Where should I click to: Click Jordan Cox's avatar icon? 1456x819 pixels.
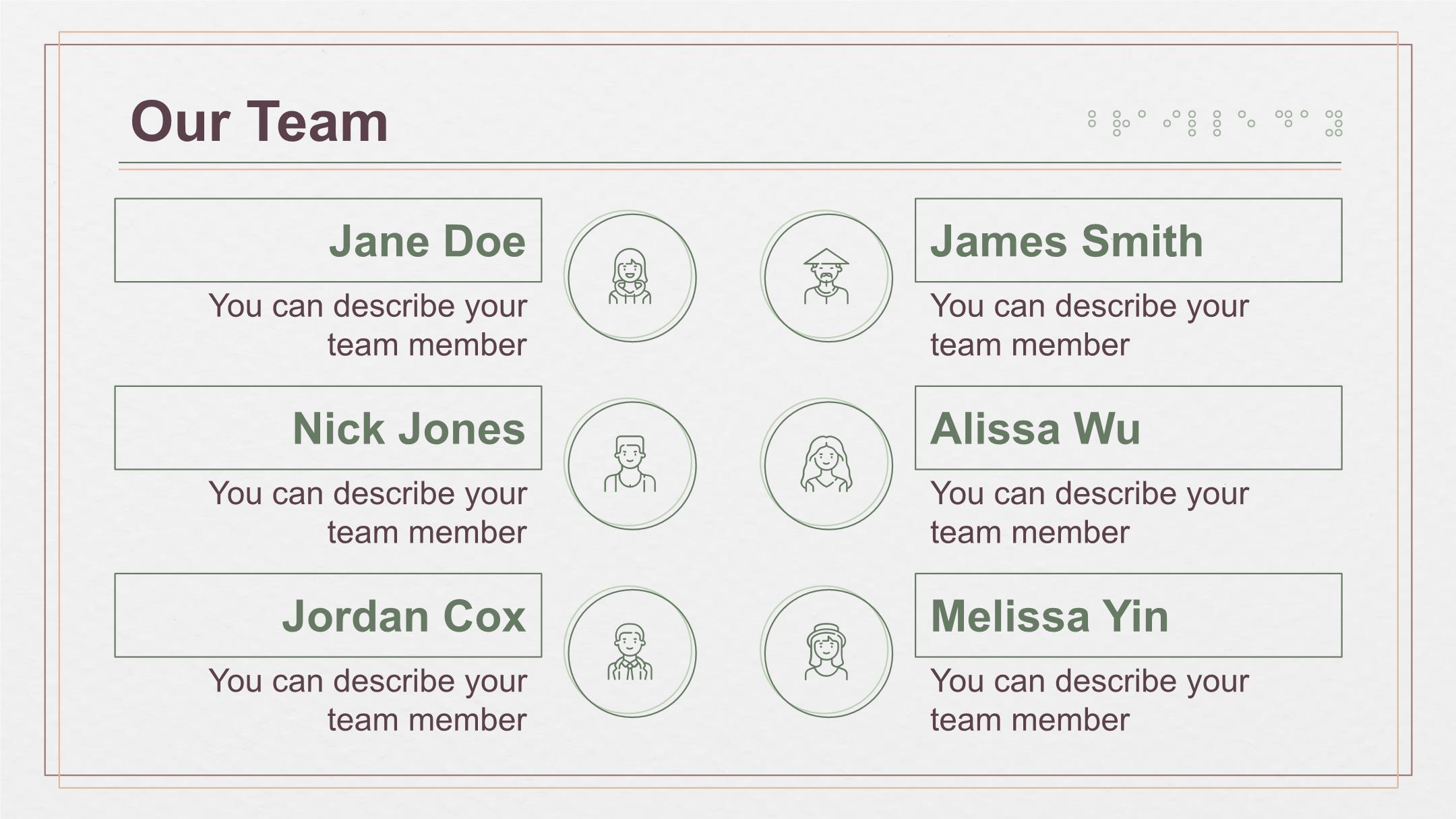(x=630, y=651)
